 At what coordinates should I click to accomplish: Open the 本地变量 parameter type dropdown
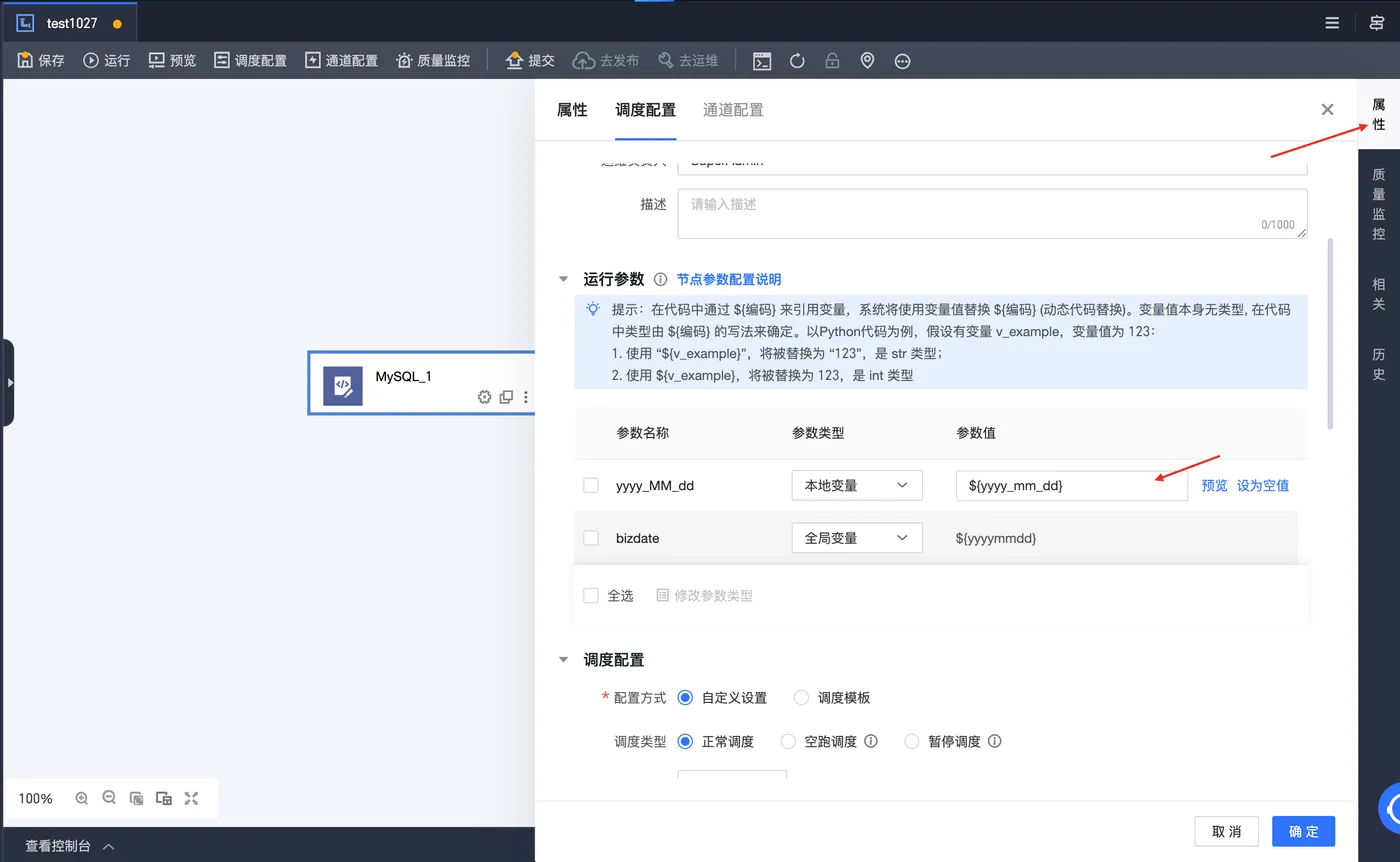click(x=857, y=485)
